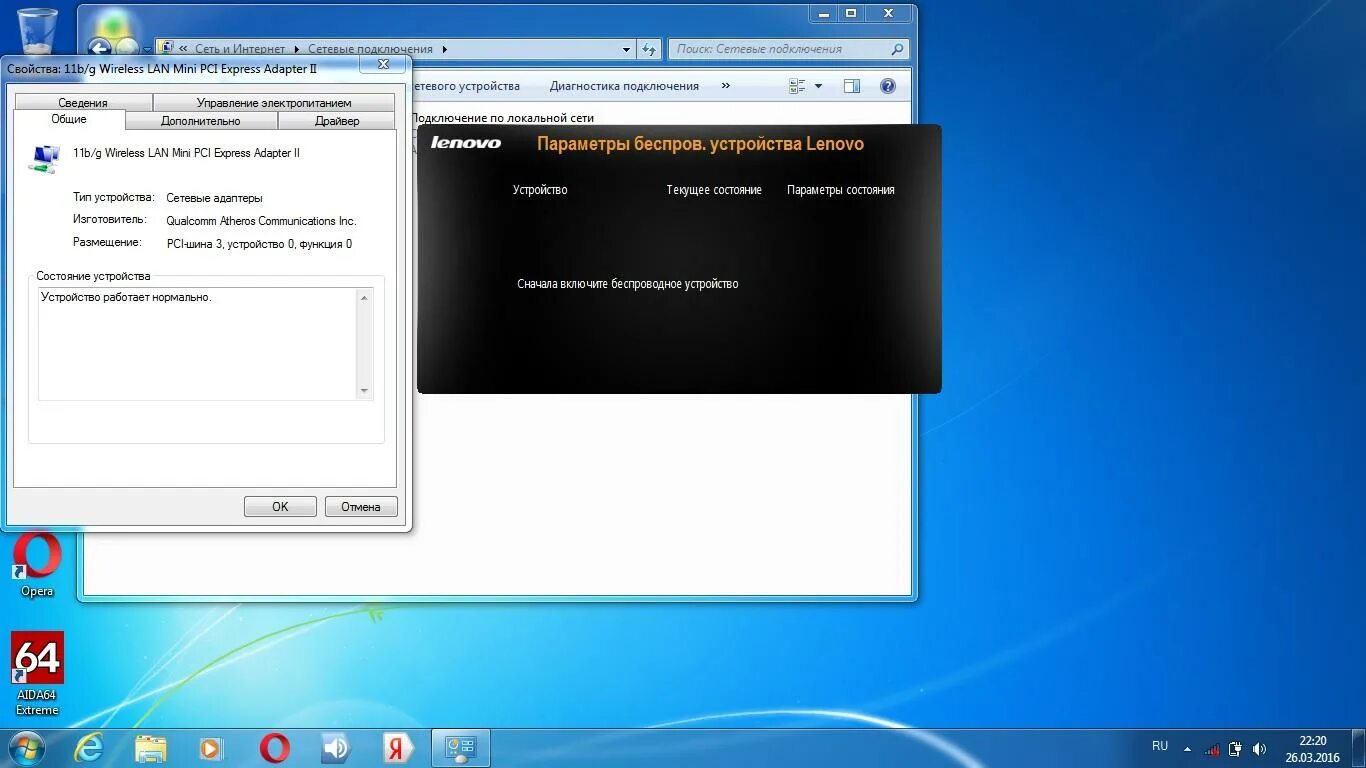
Task: Click the Параметры состояния column header
Action: coord(841,190)
